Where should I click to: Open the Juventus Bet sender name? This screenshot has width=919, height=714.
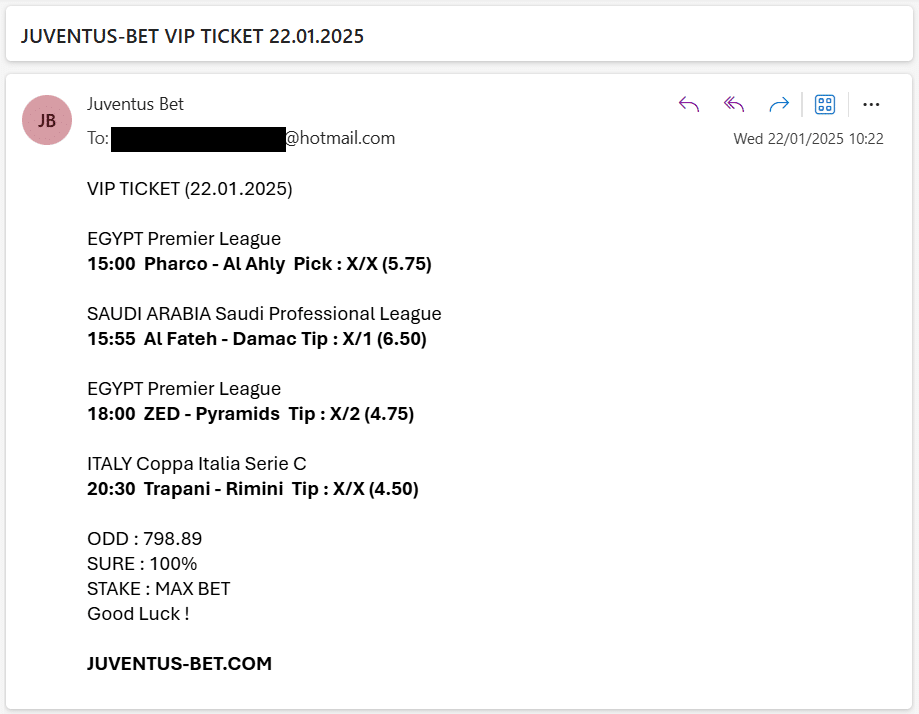135,104
